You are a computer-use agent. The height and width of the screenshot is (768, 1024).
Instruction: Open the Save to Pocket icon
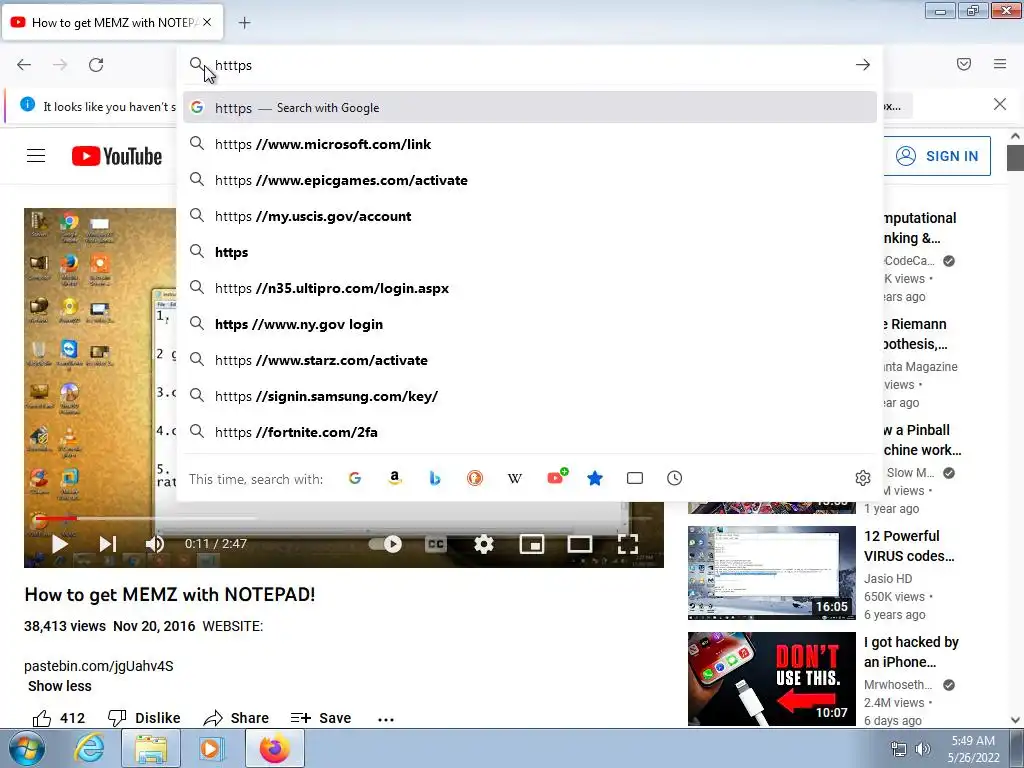(963, 64)
